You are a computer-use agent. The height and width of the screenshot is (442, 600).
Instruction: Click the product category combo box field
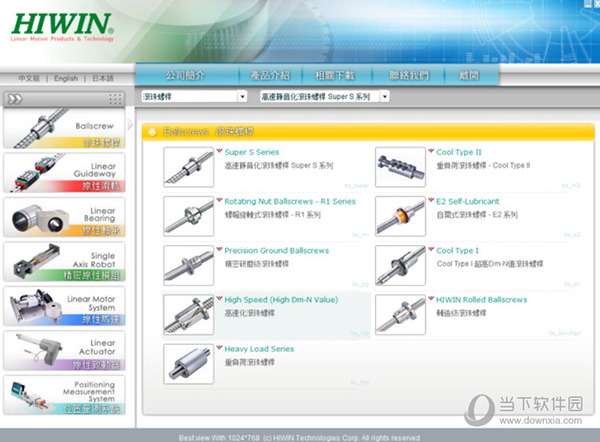click(194, 96)
